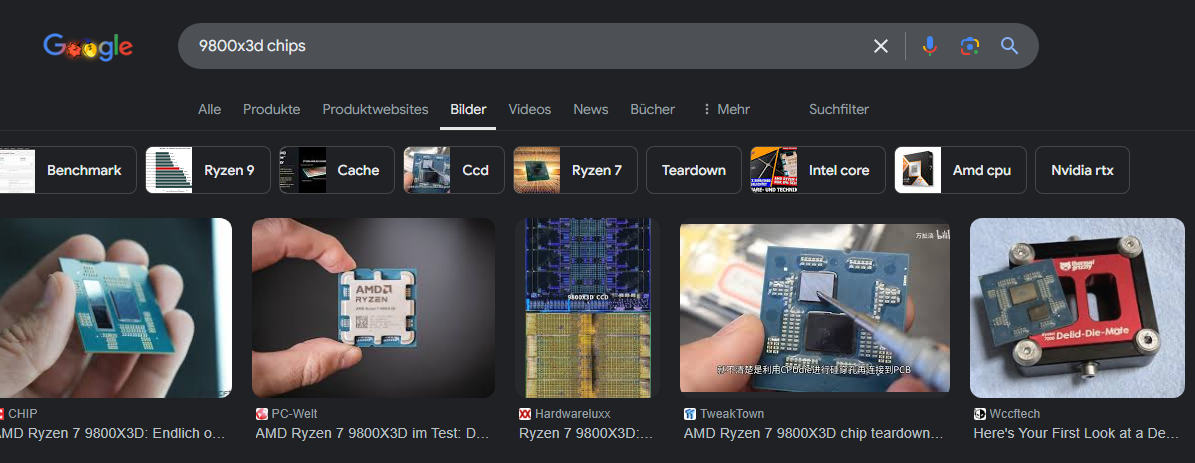
Task: Select the Intel core filter chip
Action: 818,170
